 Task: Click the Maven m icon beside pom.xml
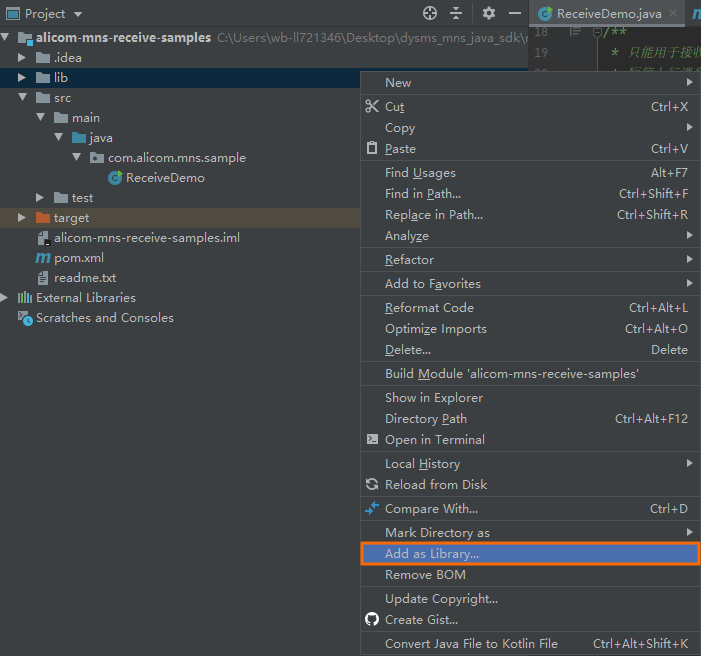(x=43, y=258)
